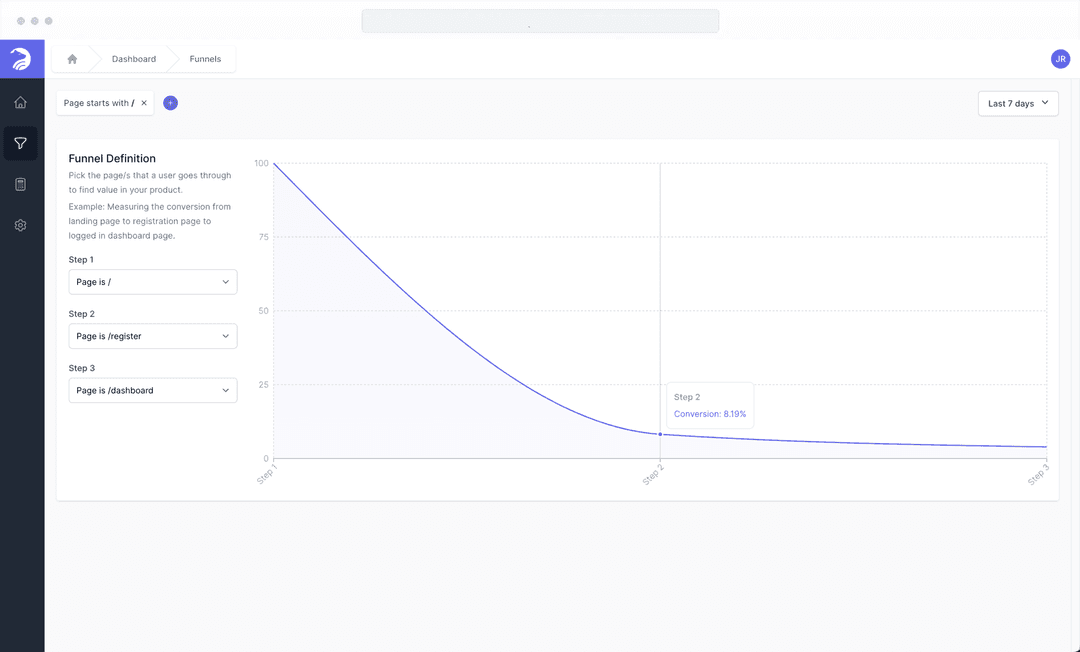
Task: Click the swallow logo at top left
Action: coord(20,58)
